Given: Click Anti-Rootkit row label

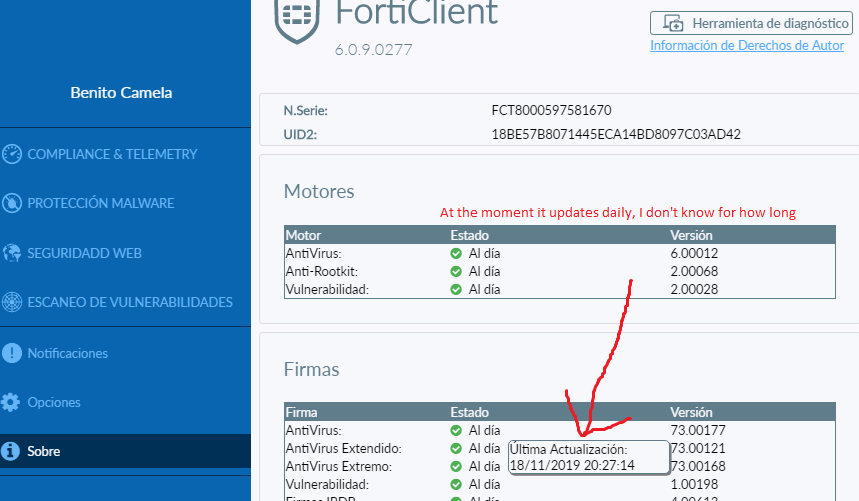Looking at the screenshot, I should pyautogui.click(x=322, y=272).
